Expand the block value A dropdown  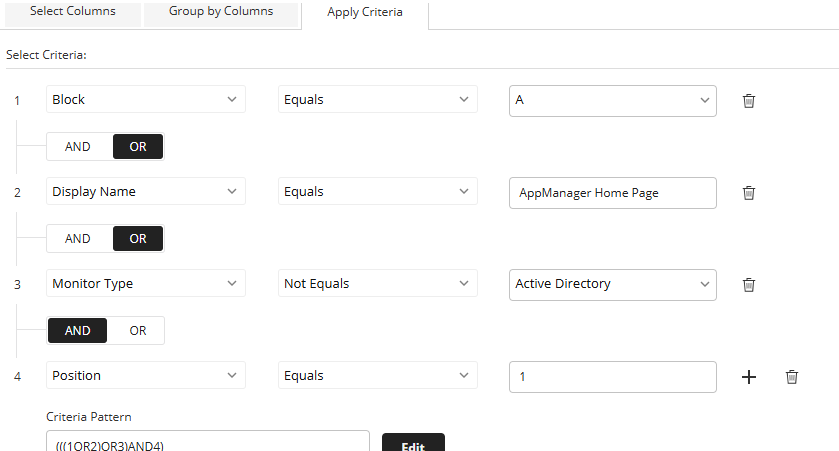(x=613, y=100)
